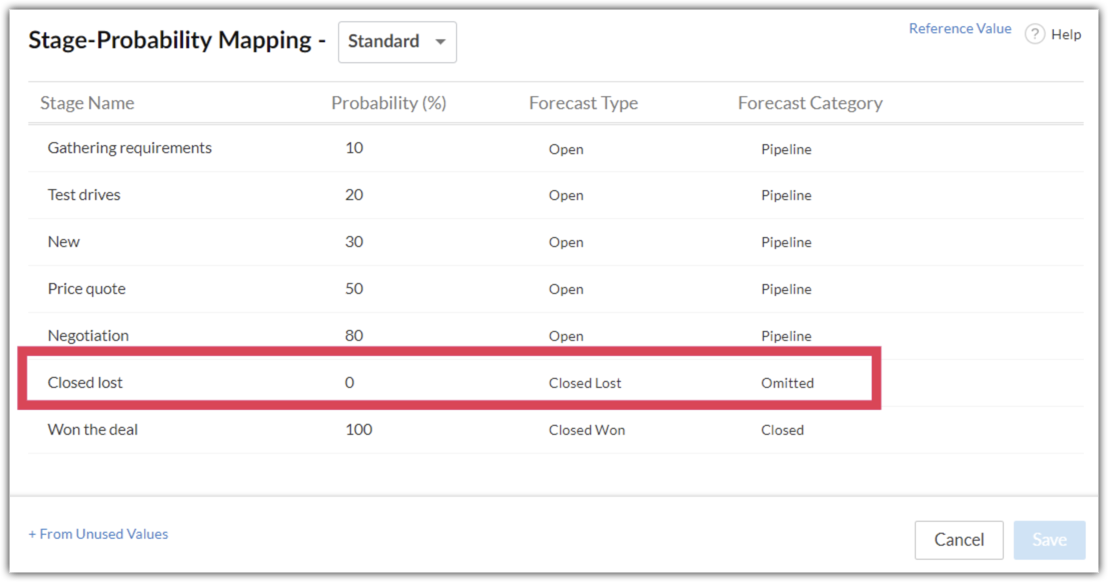Click the Forecast Category column header
Viewport: 1108px width, 582px height.
[810, 103]
